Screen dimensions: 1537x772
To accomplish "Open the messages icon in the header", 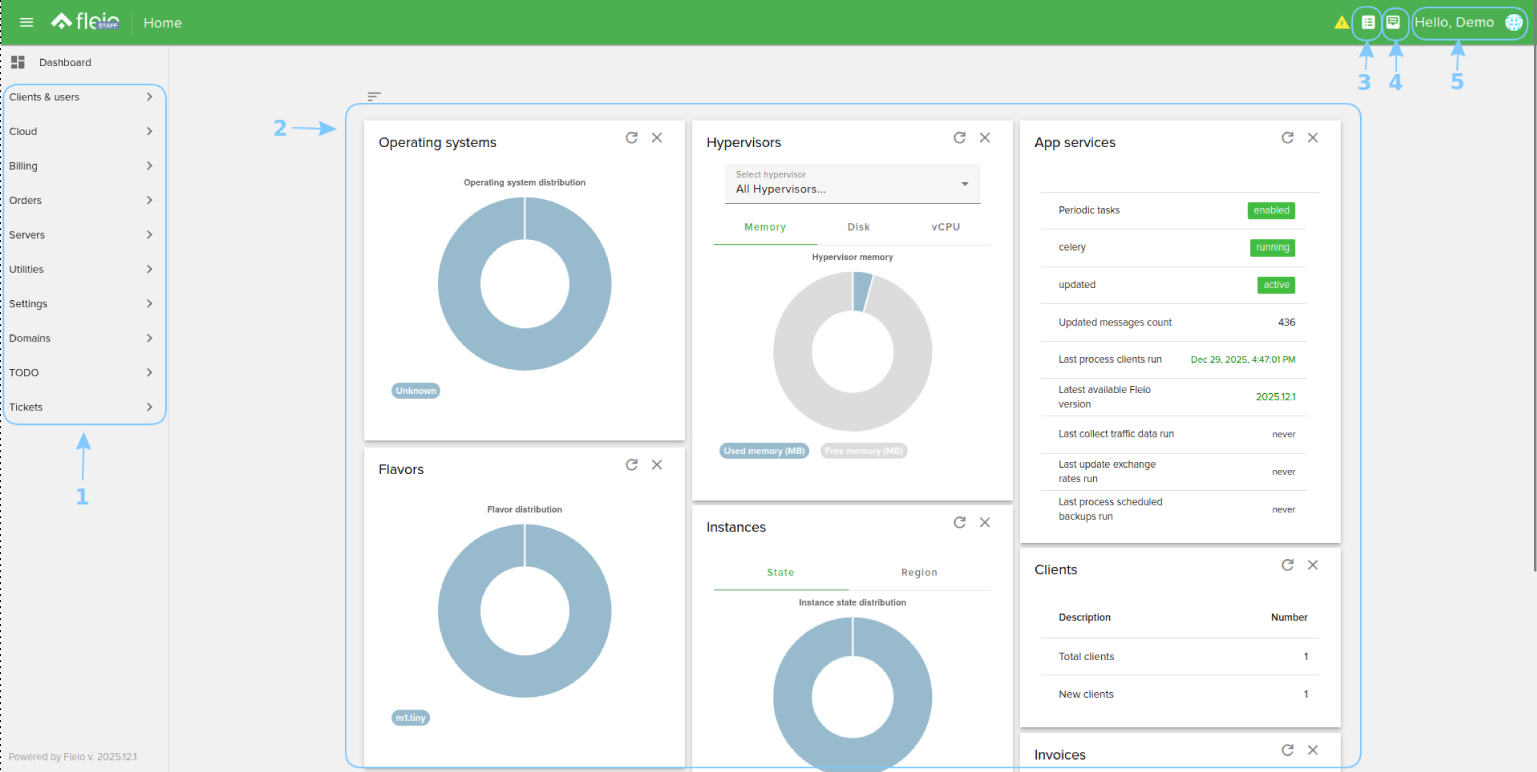I will coord(1395,21).
